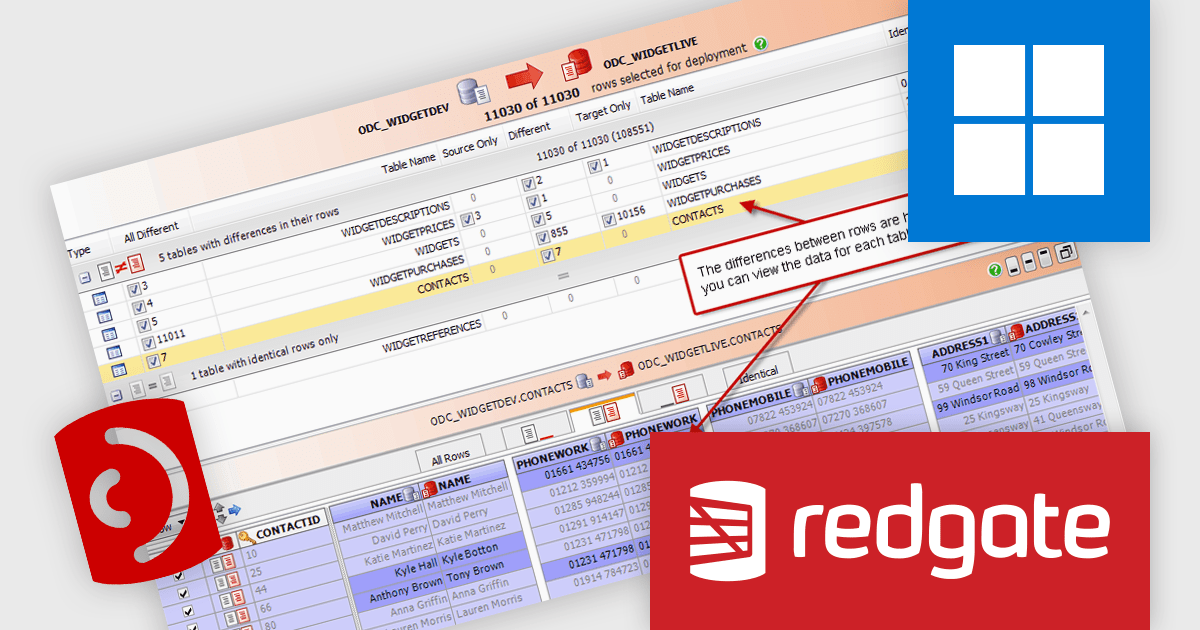Click the red deployment arrow between the databases
This screenshot has height=630, width=1200.
(x=525, y=75)
